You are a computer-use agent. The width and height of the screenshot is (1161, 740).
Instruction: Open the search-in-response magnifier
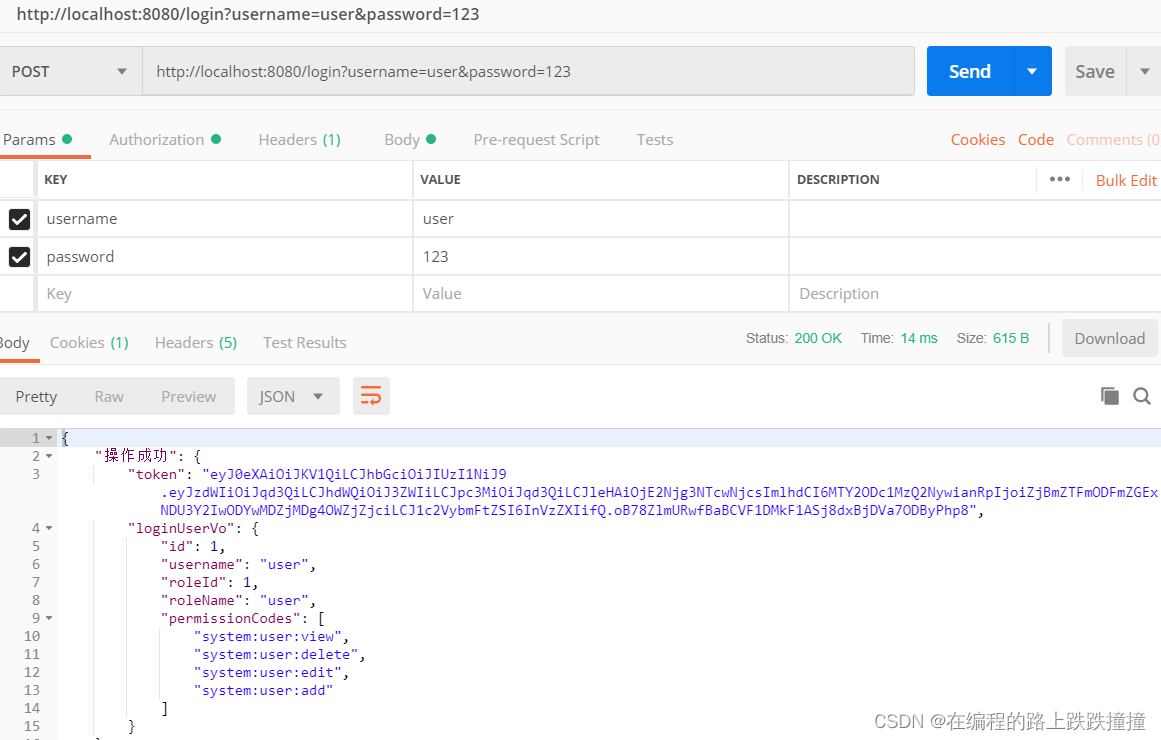click(x=1142, y=395)
